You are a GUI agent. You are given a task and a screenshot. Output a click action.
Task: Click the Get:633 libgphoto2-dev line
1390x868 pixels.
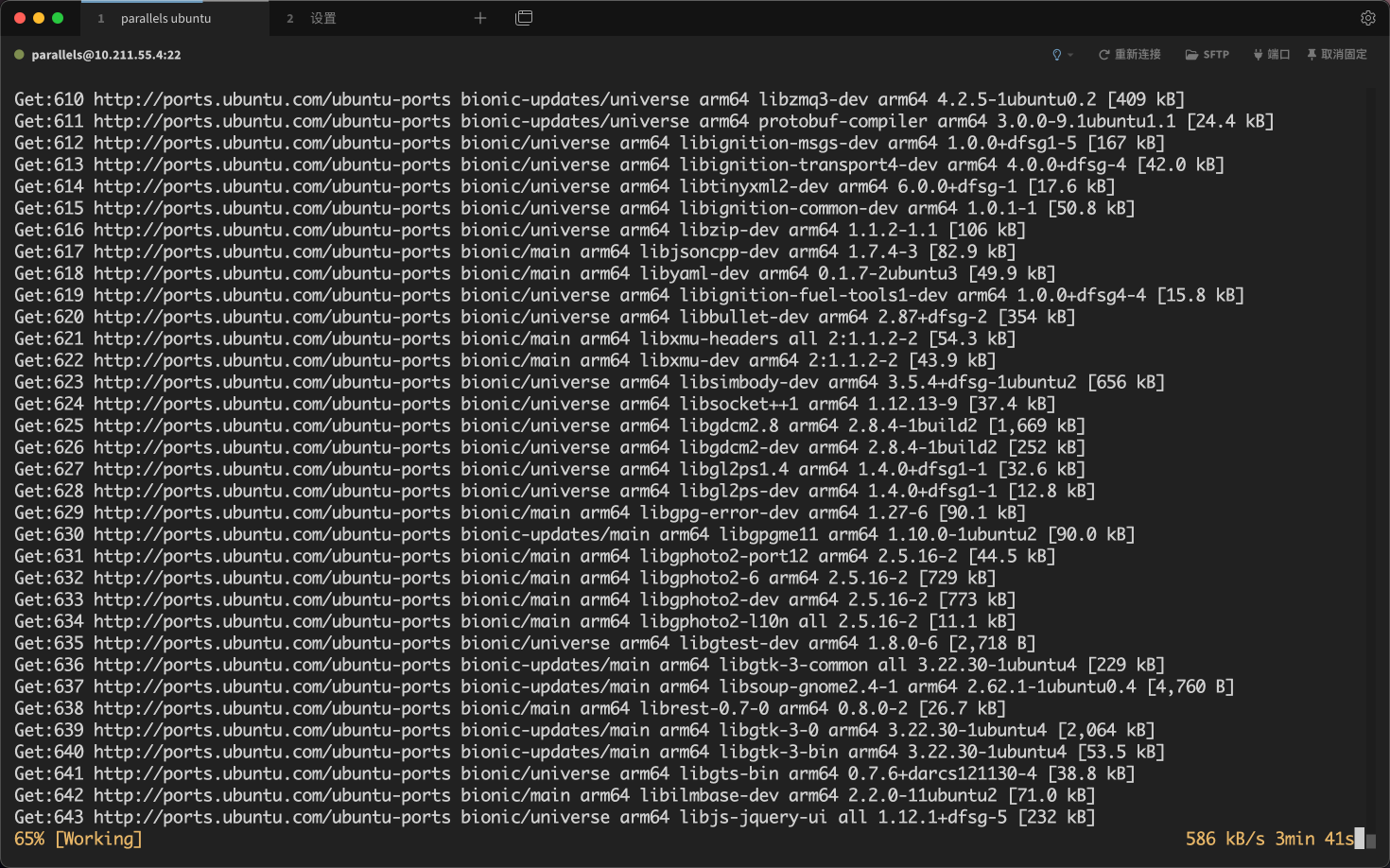coord(515,599)
